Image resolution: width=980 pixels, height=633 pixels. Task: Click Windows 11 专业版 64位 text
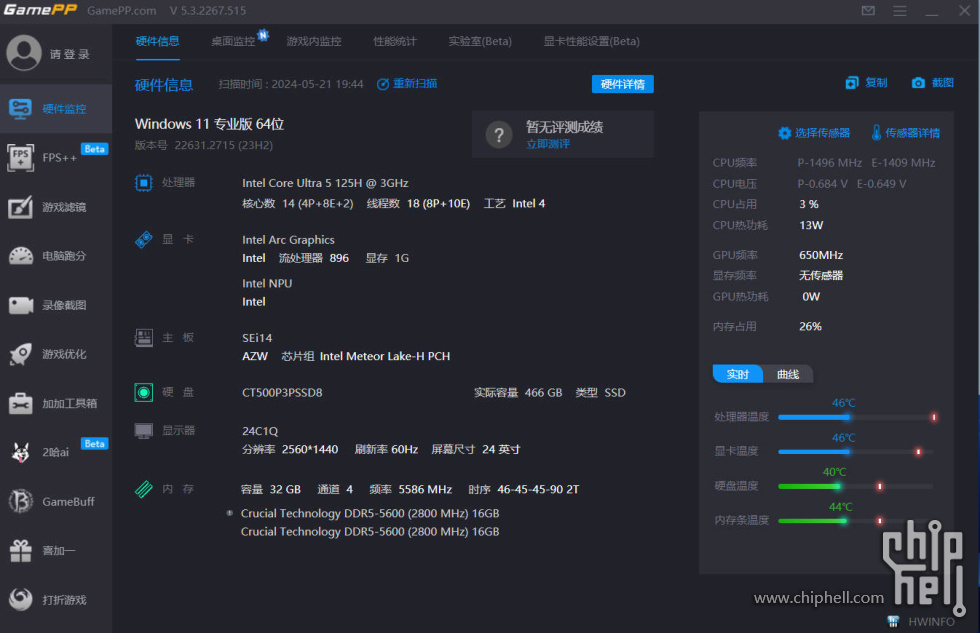(209, 124)
